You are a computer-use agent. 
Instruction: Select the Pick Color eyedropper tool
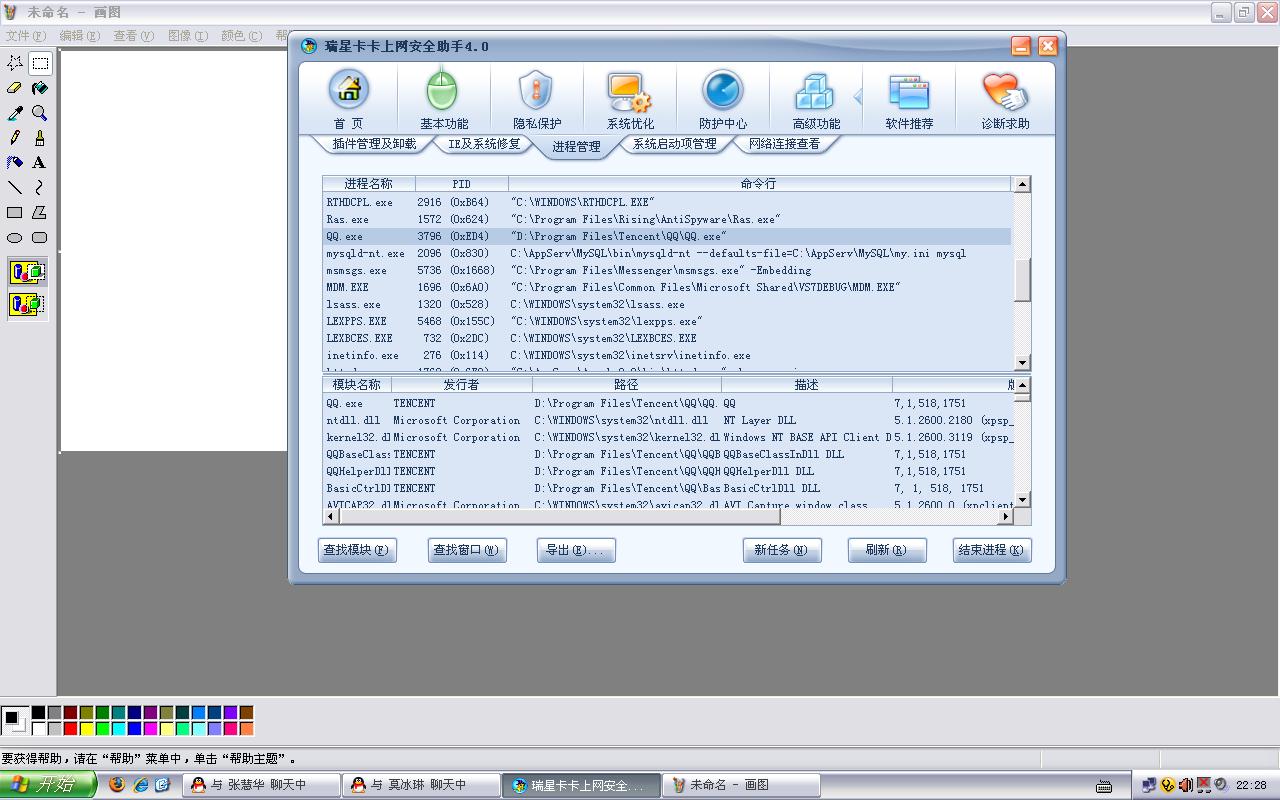tap(15, 113)
